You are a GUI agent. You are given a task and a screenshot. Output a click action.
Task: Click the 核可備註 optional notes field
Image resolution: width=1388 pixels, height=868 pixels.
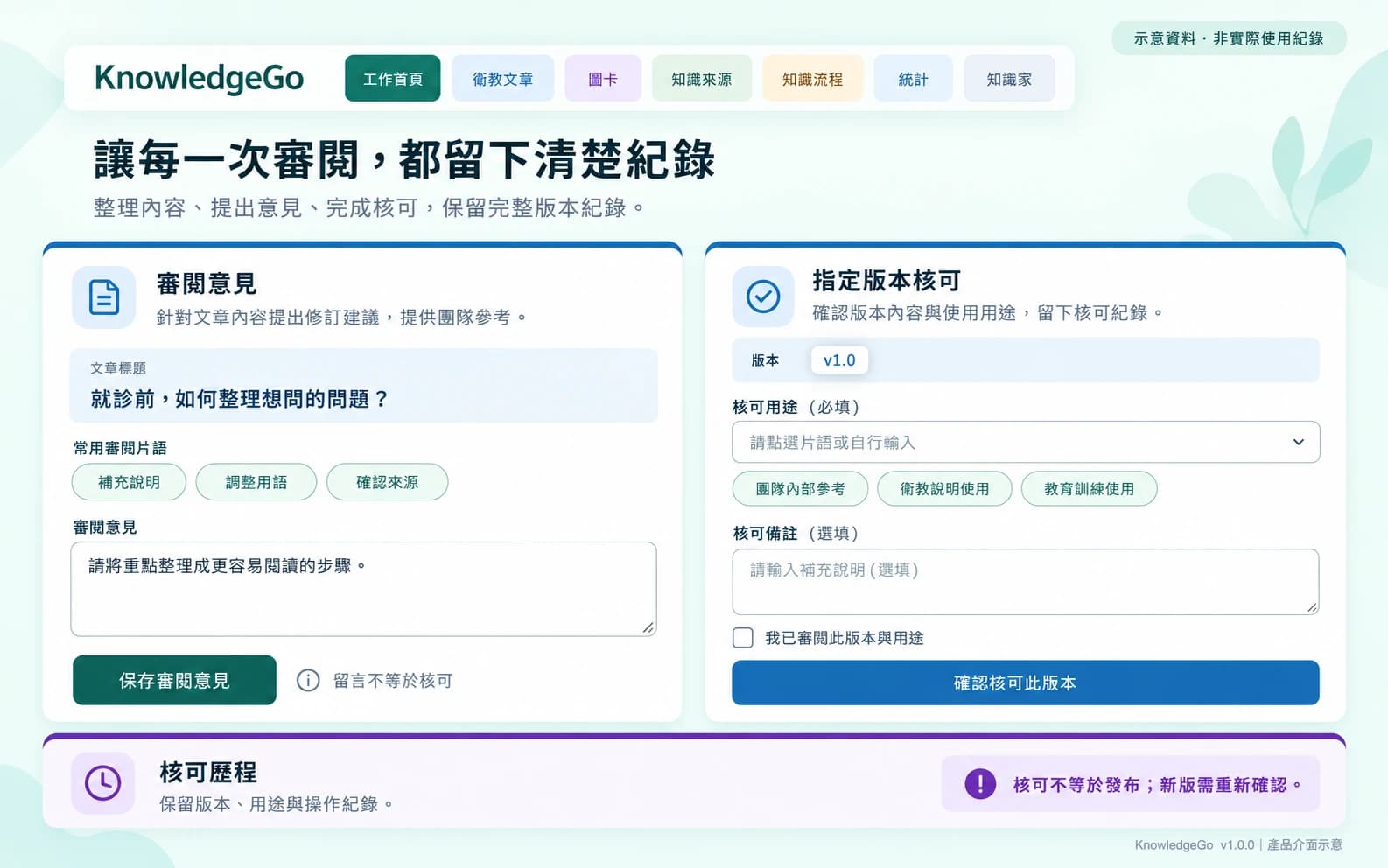pos(1026,582)
